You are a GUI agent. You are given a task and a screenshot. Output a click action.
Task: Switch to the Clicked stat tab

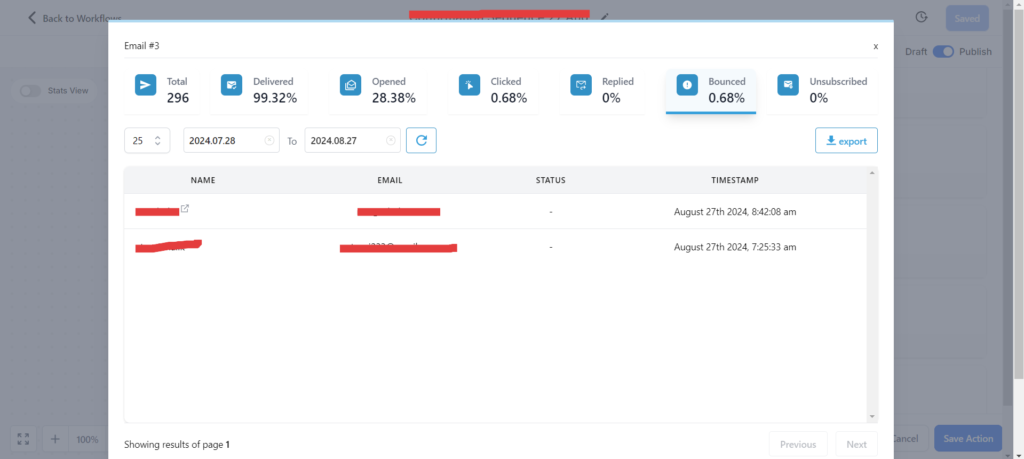click(x=493, y=90)
